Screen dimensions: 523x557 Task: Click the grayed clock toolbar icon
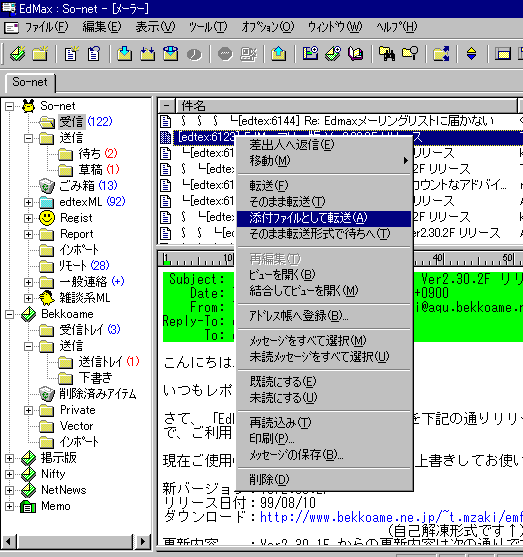[x=194, y=54]
